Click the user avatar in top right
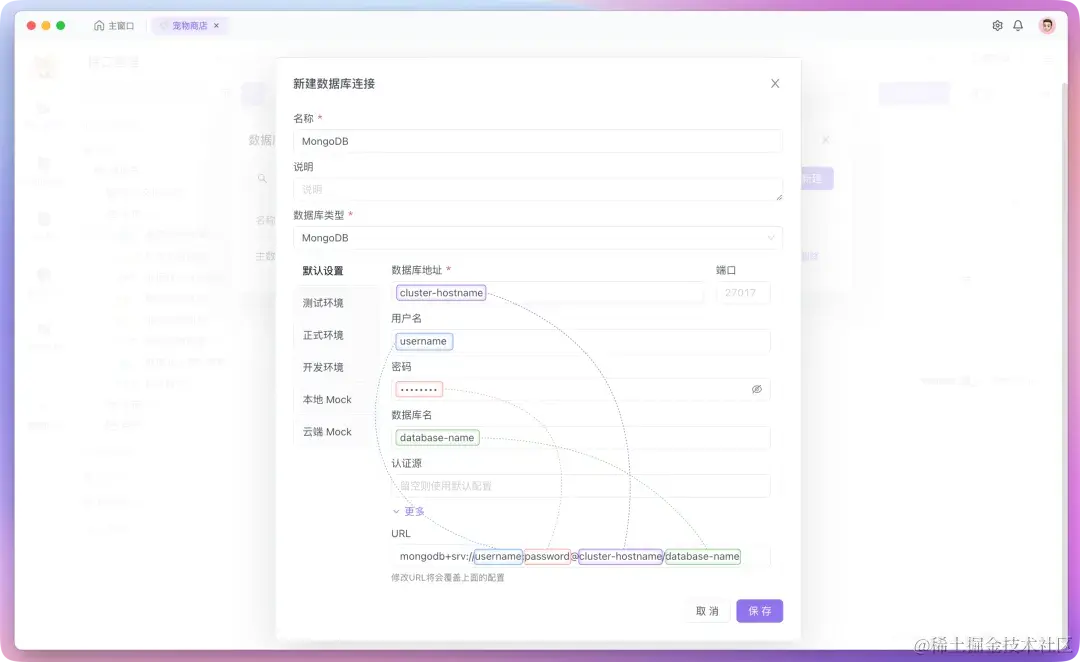Viewport: 1080px width, 662px height. point(1047,25)
